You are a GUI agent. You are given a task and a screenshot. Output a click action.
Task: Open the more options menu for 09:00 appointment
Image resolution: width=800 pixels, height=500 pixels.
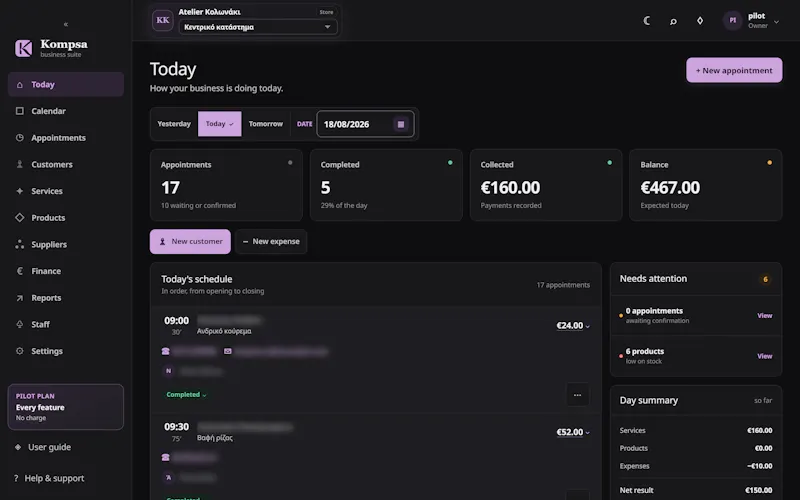coord(578,395)
